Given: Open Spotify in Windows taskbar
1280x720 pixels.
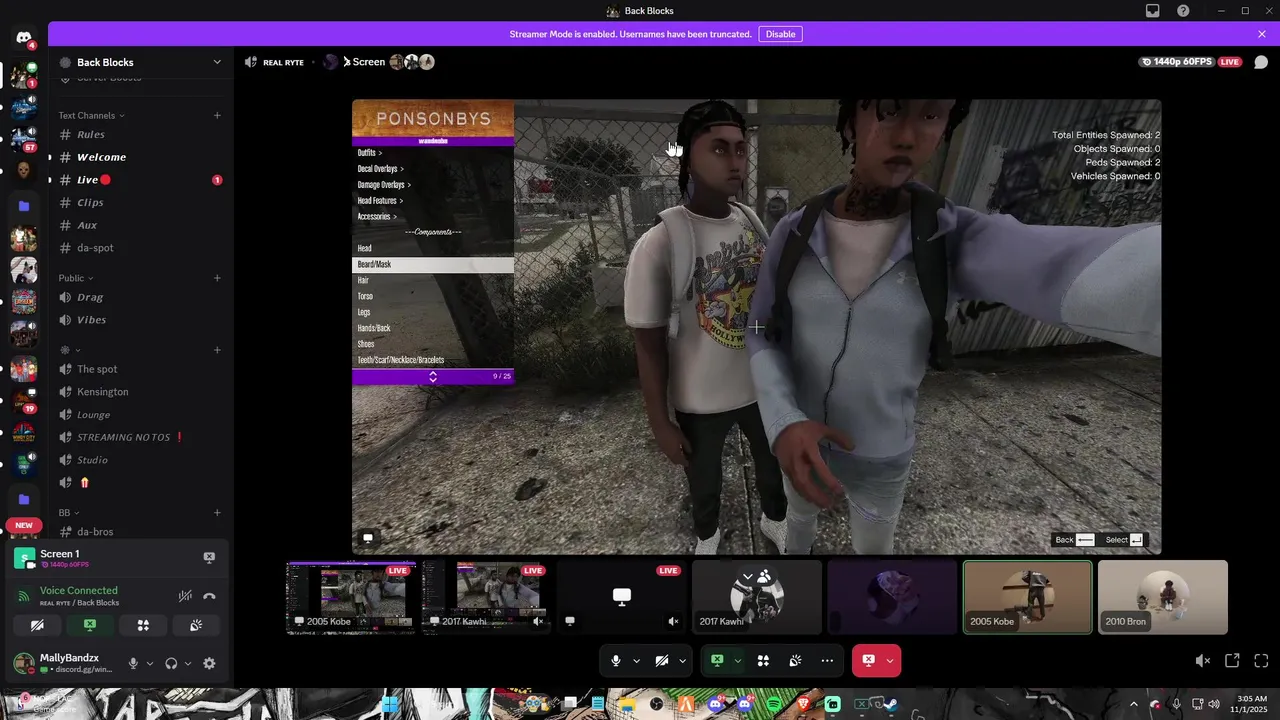Looking at the screenshot, I should (774, 705).
